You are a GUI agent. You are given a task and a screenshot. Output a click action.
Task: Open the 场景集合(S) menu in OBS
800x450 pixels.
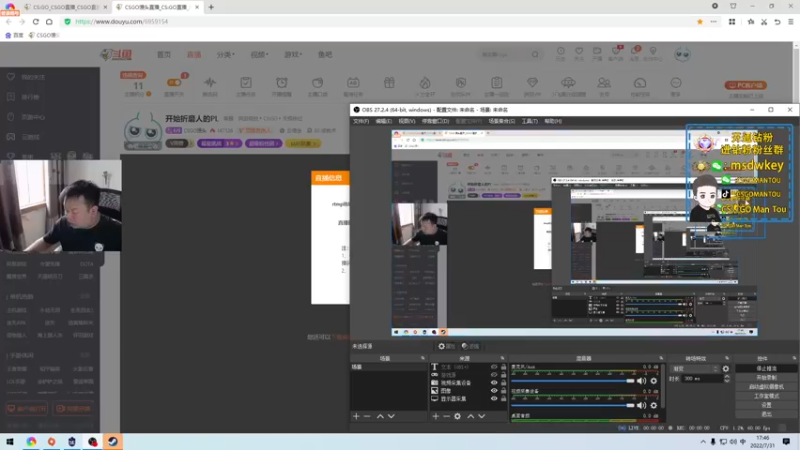click(x=502, y=121)
